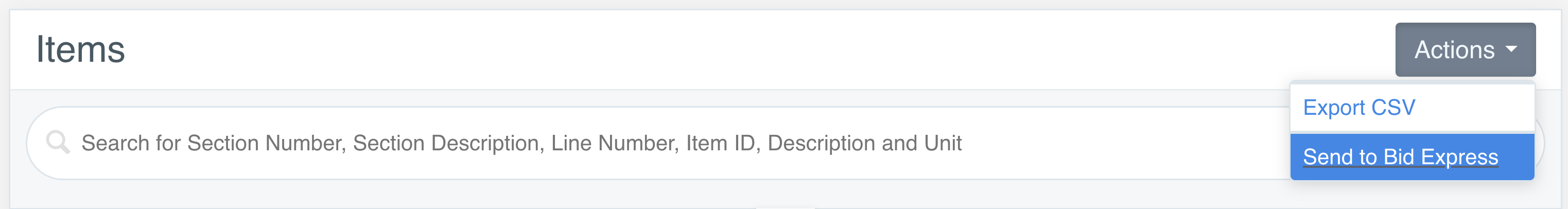Select the search icon beside the placeholder
The width and height of the screenshot is (1568, 209).
(58, 142)
